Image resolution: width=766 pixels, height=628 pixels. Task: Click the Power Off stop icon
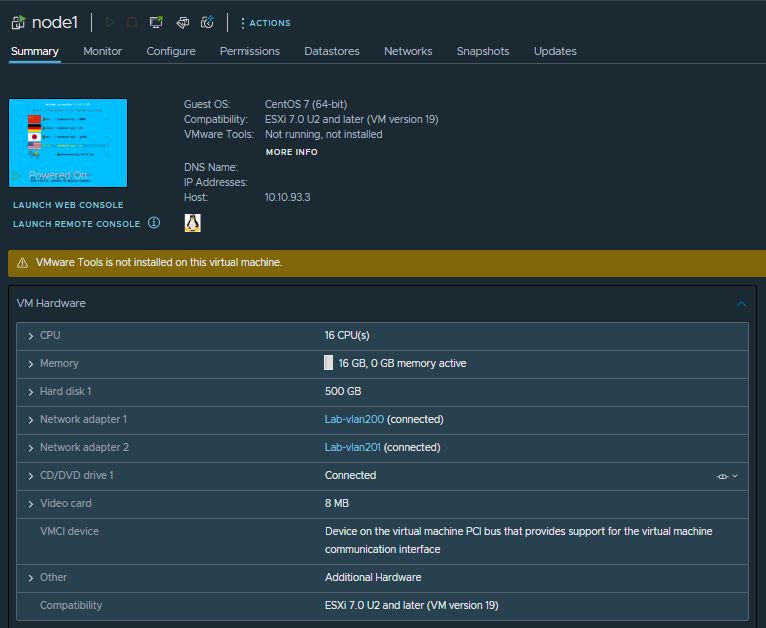(x=132, y=22)
